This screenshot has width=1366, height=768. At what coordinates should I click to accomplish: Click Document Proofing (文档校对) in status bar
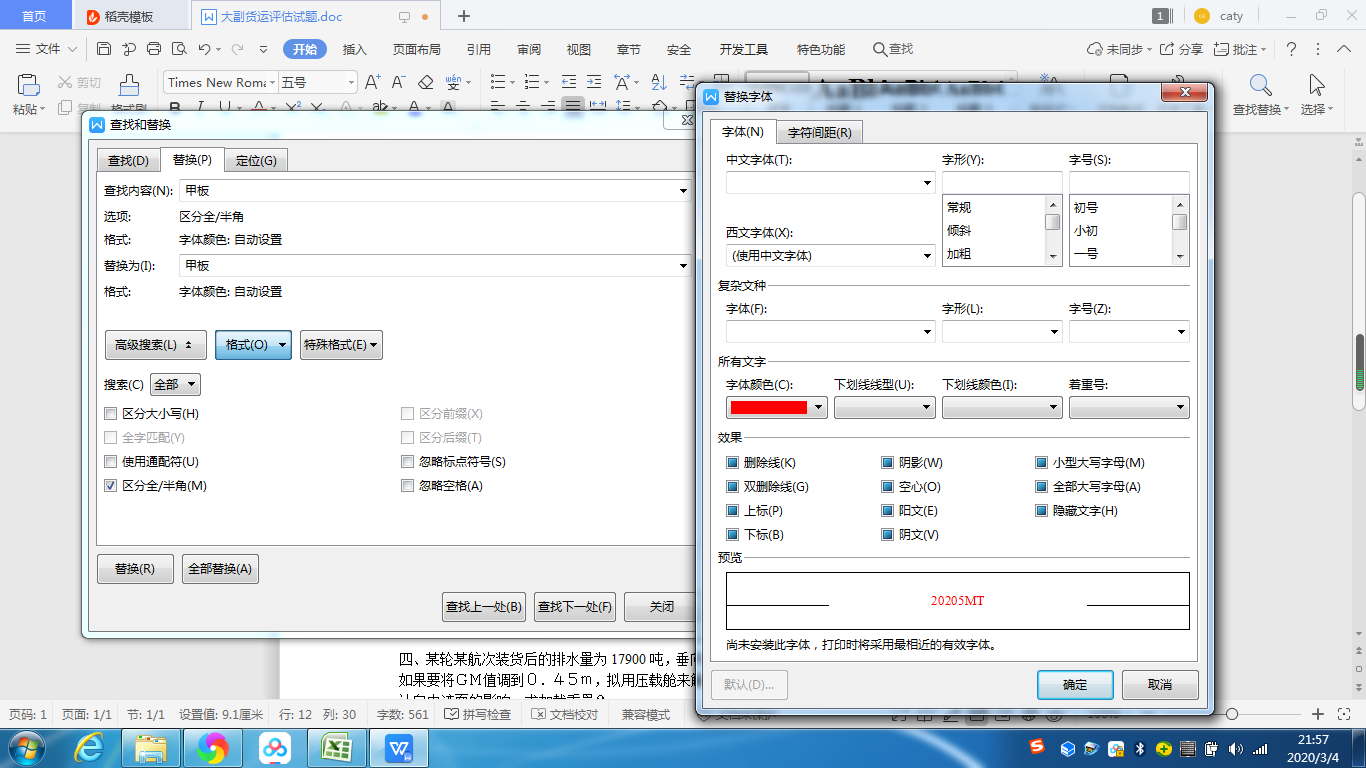[565, 715]
